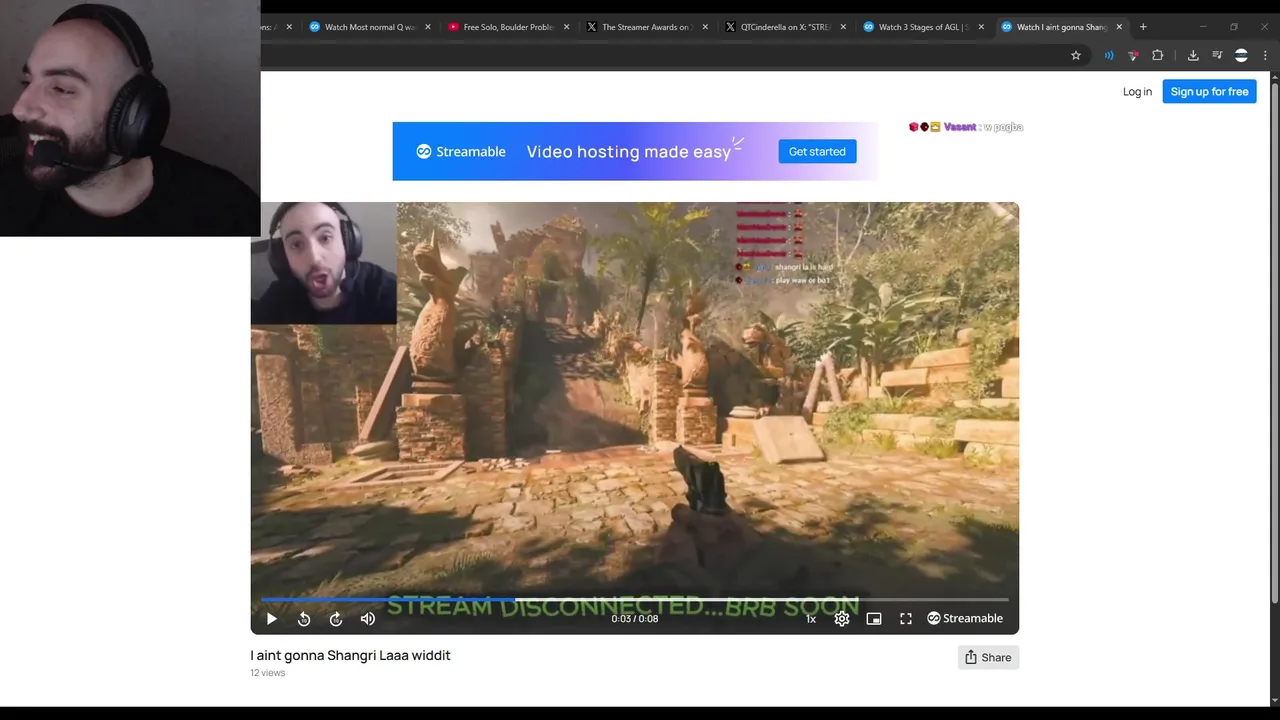
Task: Close the Watch I aint gonna Shangri tab
Action: click(1119, 27)
